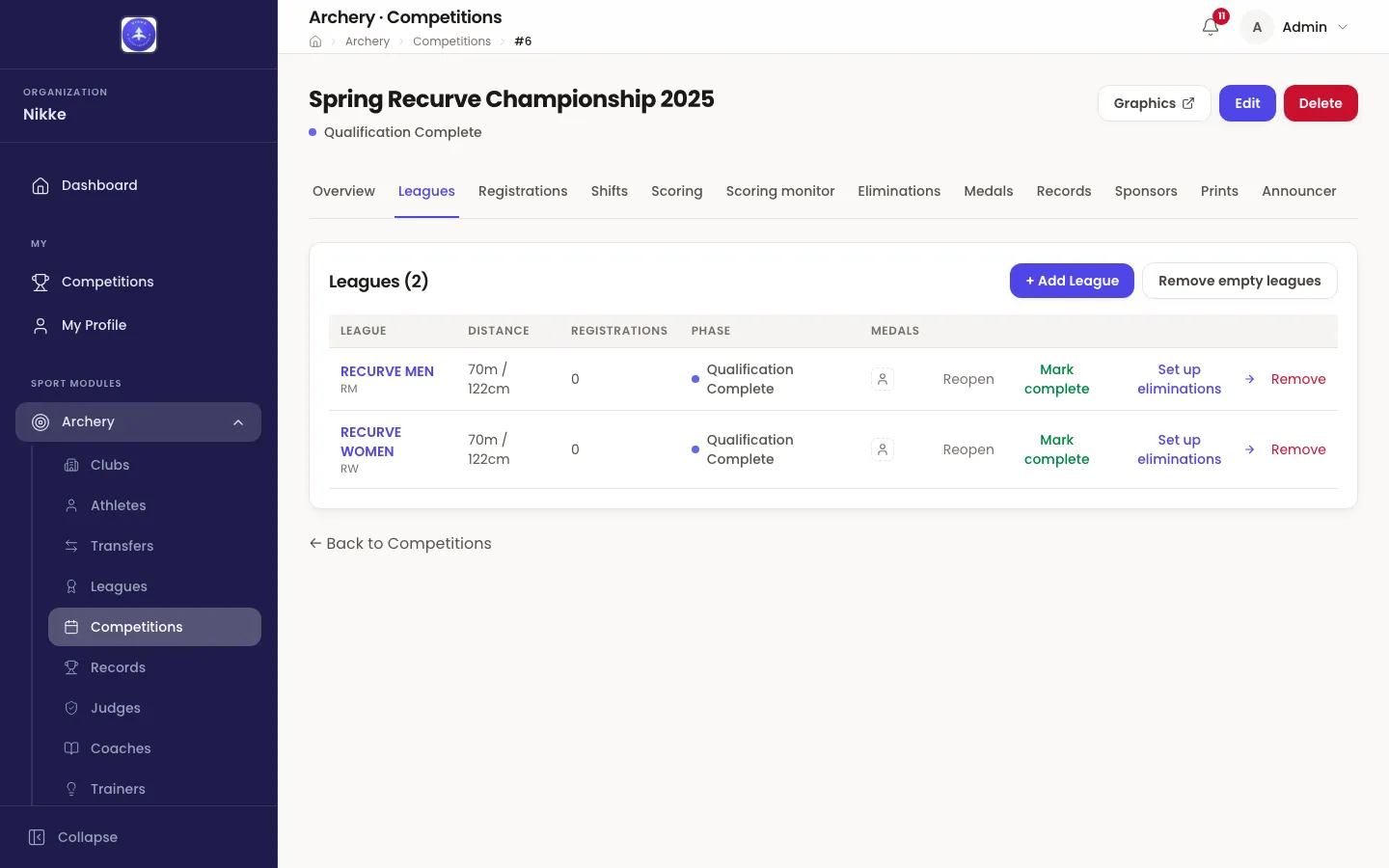Open the Admin user dropdown chevron
Viewport: 1389px width, 868px height.
point(1343,27)
